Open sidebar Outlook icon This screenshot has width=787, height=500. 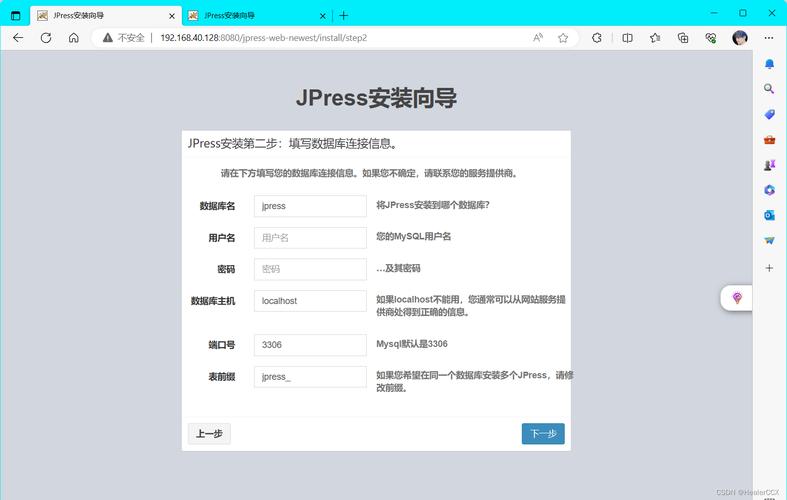coord(769,215)
